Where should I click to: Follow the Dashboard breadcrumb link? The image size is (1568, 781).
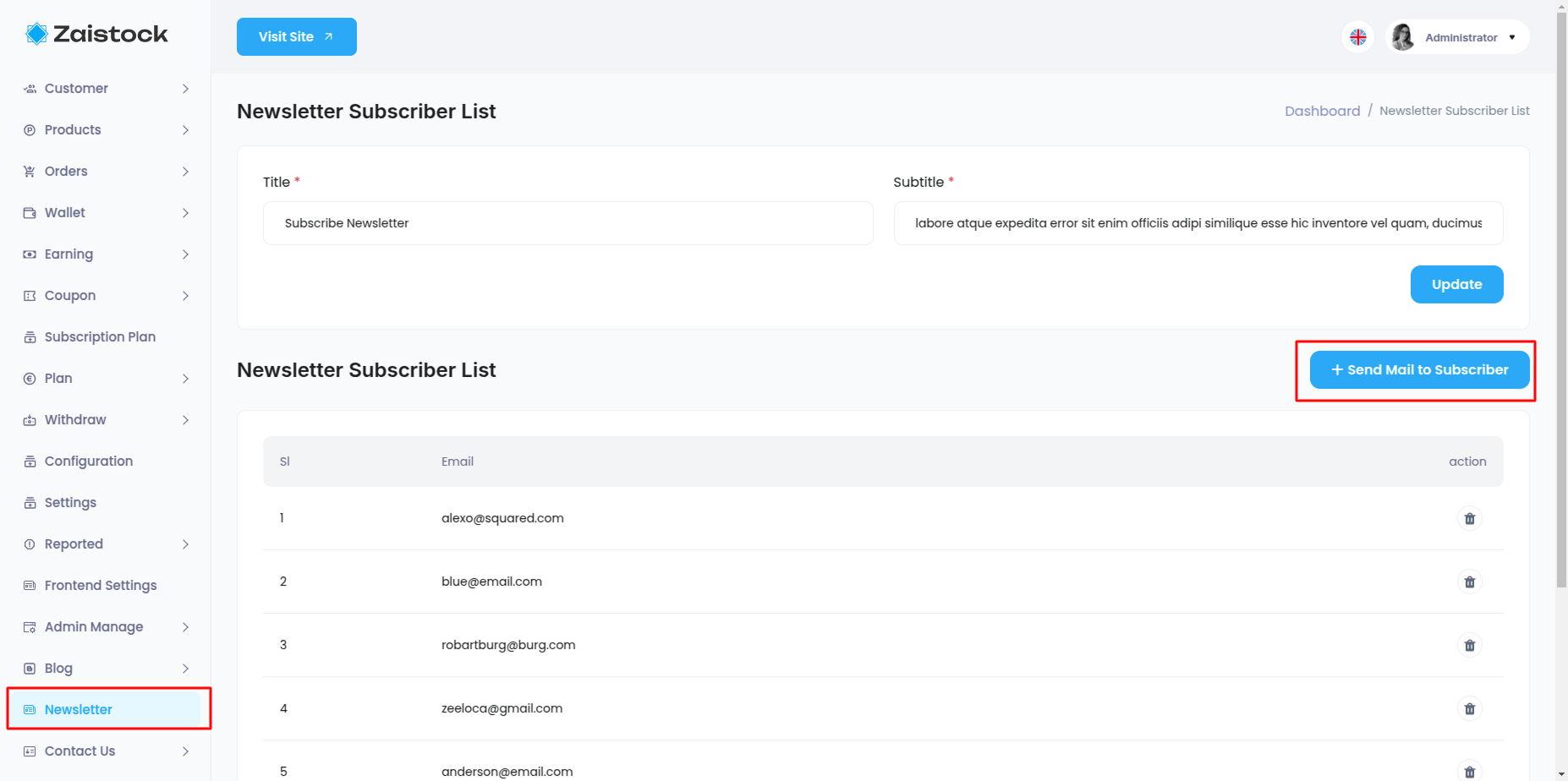click(1322, 111)
